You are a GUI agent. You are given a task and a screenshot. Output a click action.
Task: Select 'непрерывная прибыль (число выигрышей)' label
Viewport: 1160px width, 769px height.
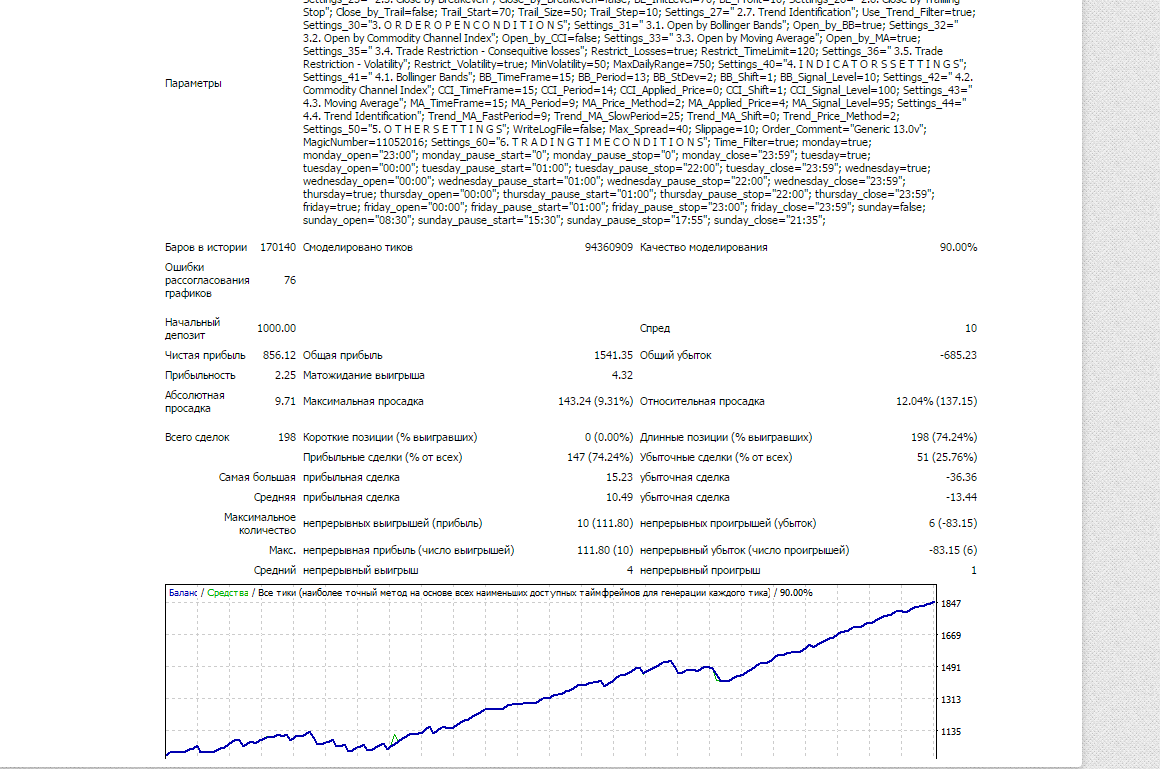point(408,551)
